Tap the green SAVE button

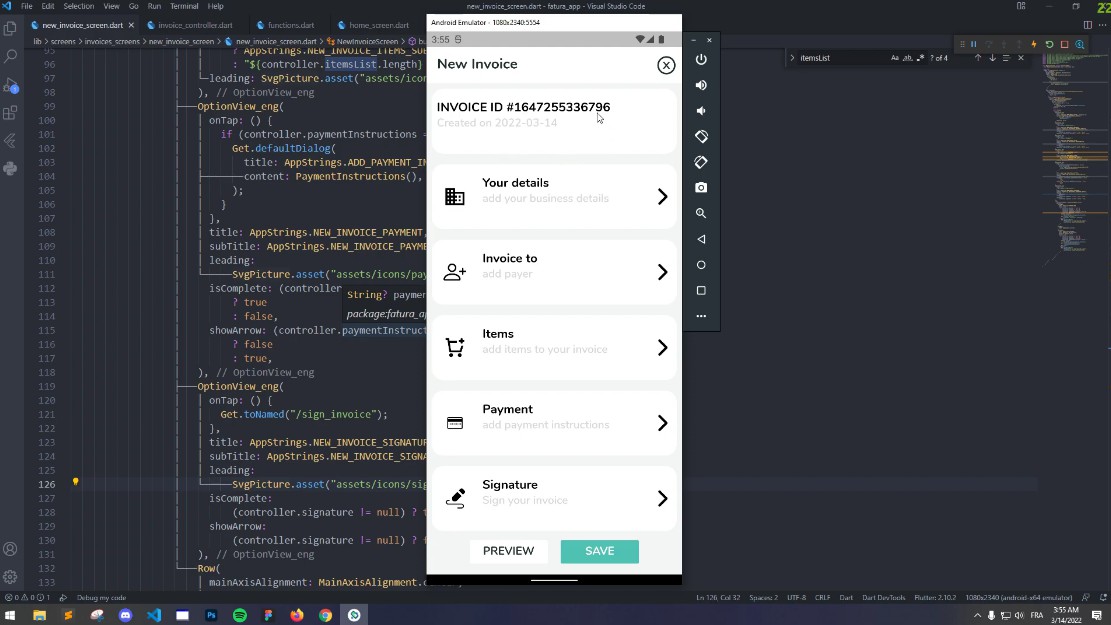pos(599,551)
